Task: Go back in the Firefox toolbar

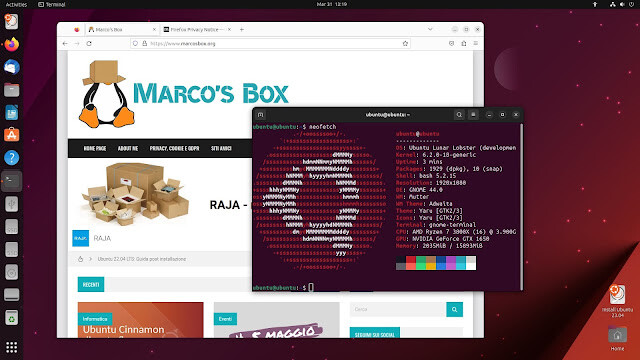Action: (65, 43)
